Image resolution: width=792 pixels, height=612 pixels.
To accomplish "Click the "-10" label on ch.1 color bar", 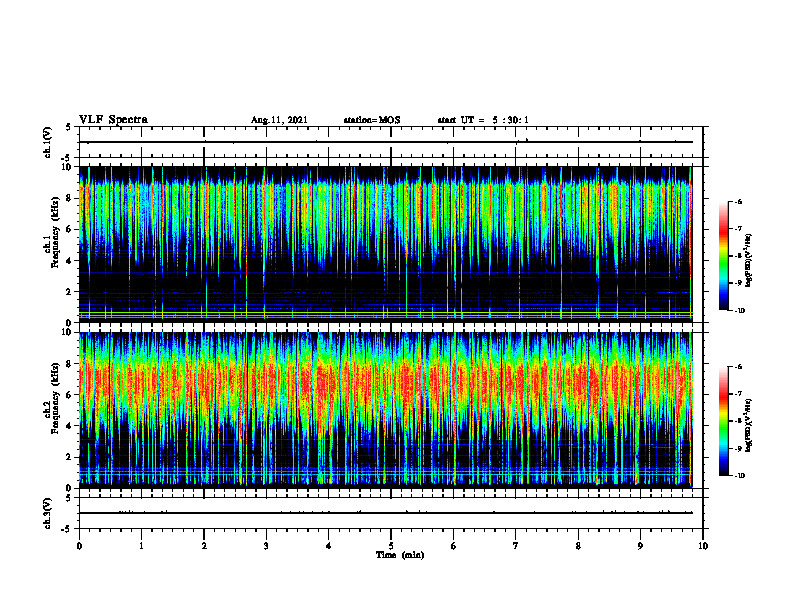I will [739, 311].
